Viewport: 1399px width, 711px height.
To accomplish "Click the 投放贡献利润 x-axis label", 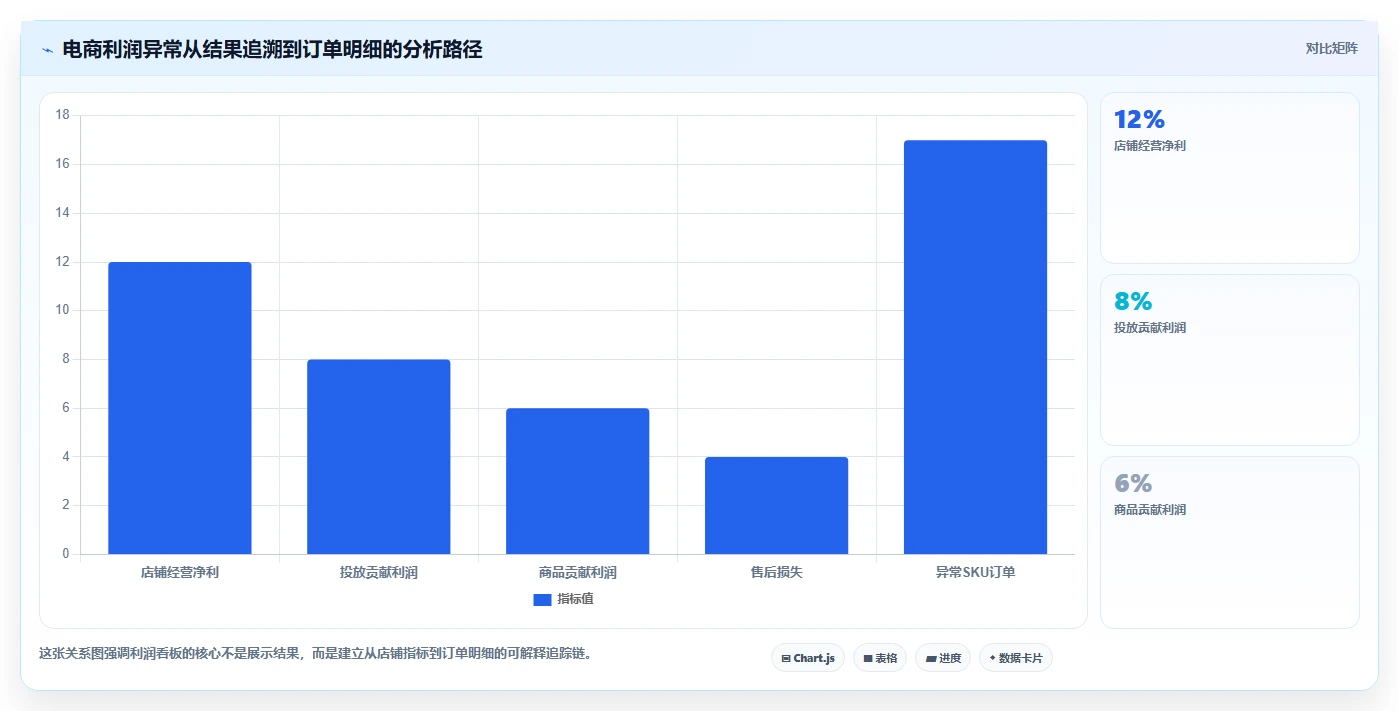I will click(378, 573).
